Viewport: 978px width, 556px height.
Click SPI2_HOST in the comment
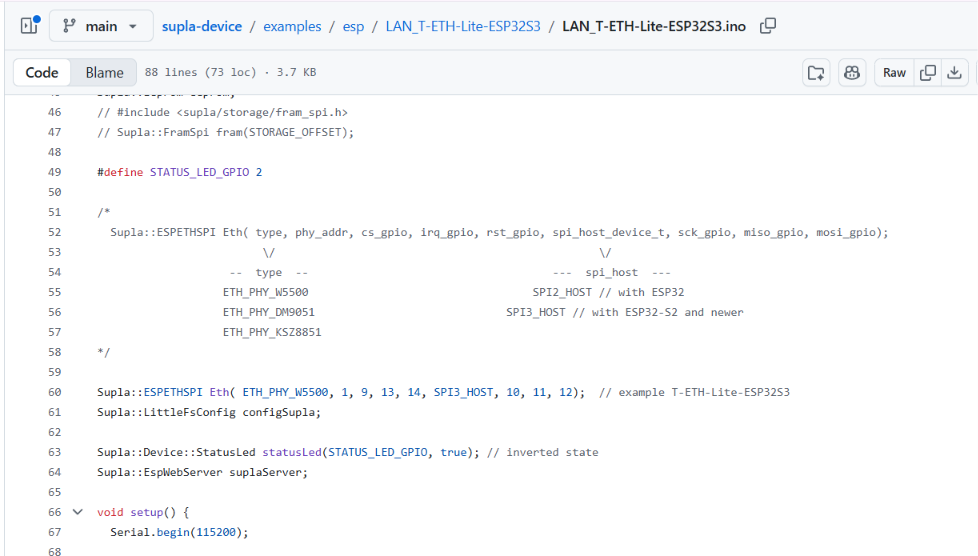[562, 292]
